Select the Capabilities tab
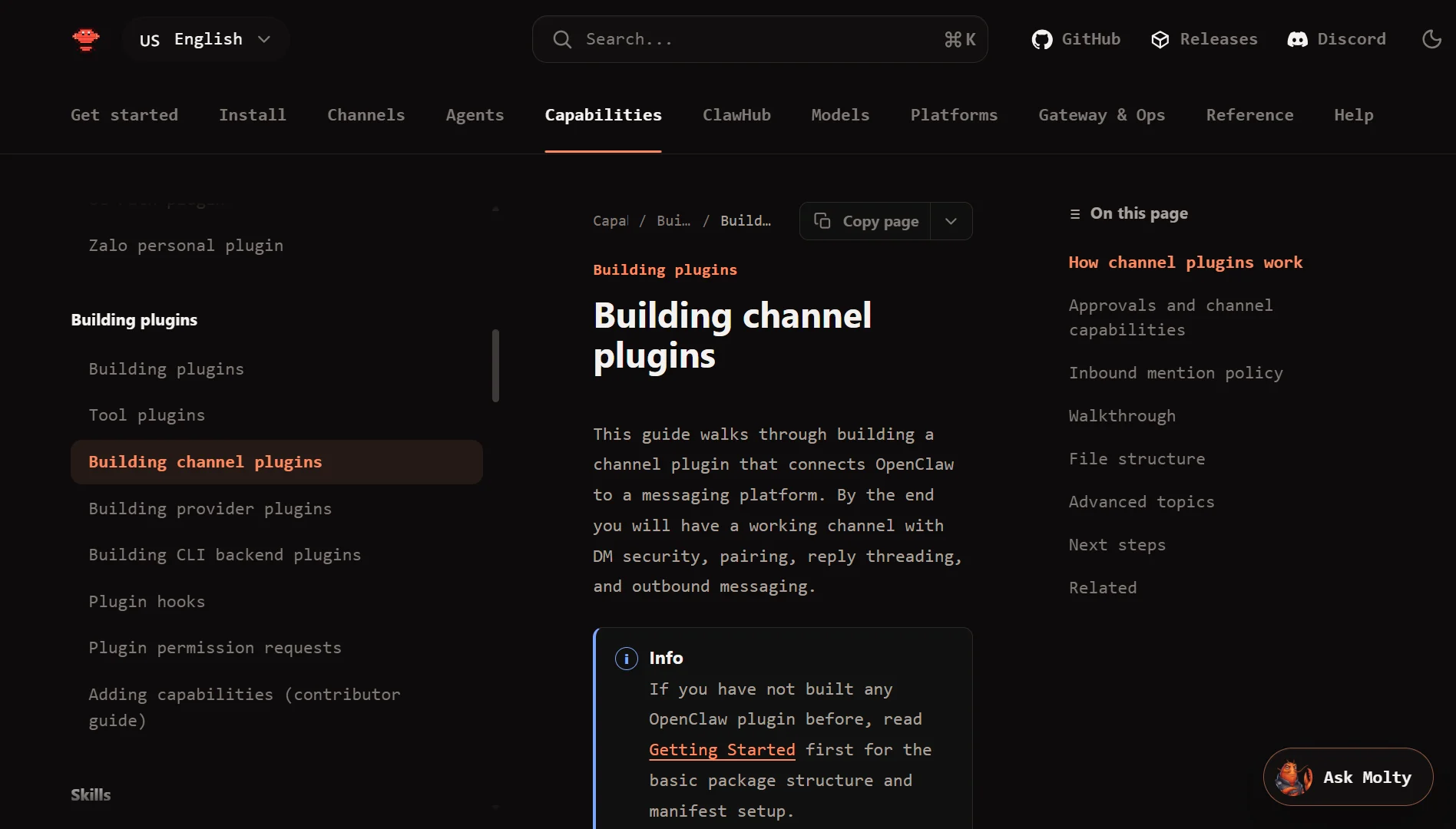The height and width of the screenshot is (829, 1456). [x=603, y=115]
